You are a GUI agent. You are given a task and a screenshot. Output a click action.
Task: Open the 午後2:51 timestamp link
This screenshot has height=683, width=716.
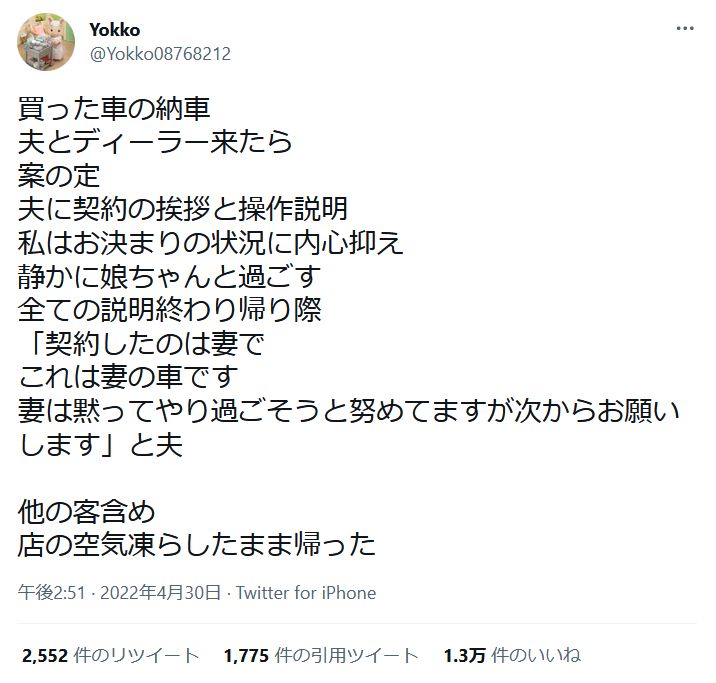pos(52,593)
